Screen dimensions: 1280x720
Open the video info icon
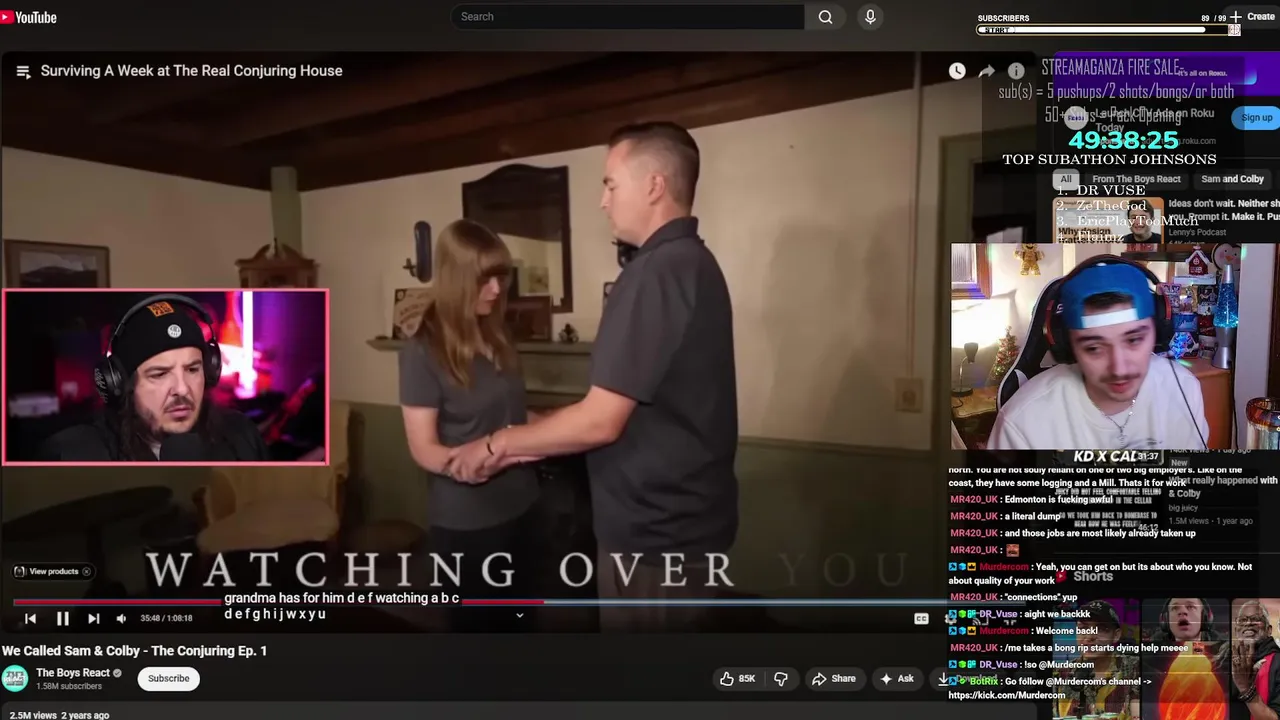[x=1016, y=71]
